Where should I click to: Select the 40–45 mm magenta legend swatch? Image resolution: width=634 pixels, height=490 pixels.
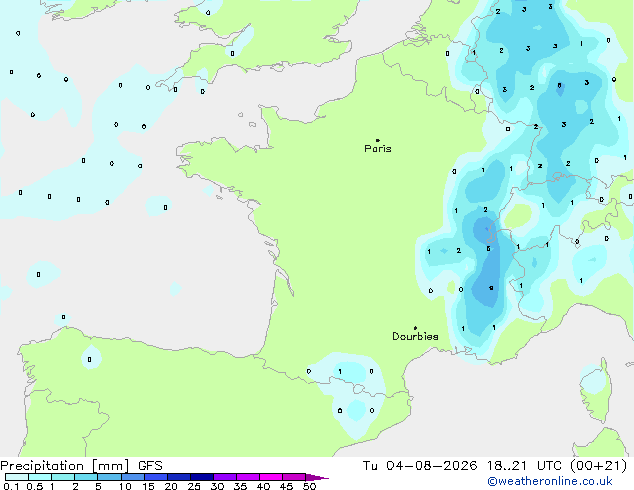271,477
